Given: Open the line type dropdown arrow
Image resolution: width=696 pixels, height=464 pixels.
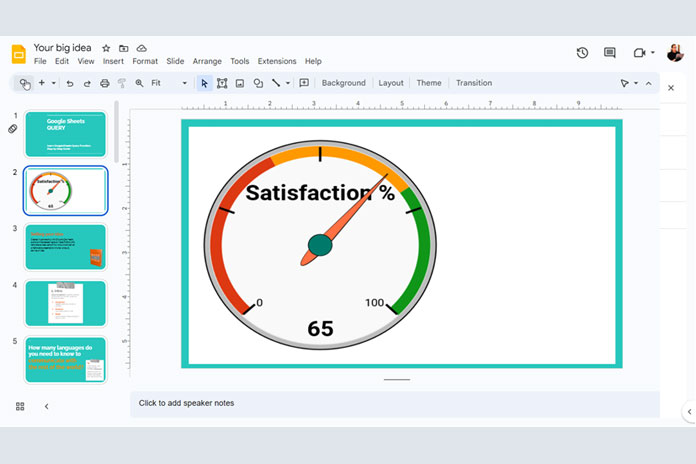Looking at the screenshot, I should point(288,83).
